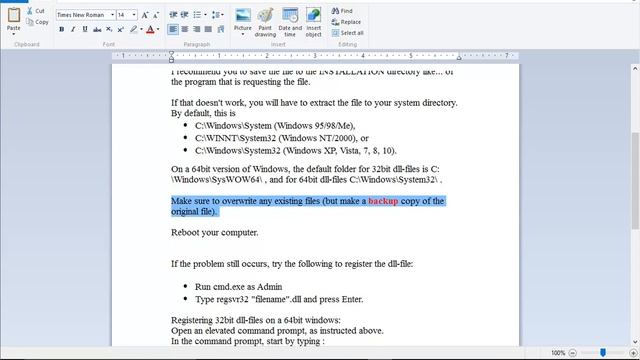
Task: Click the red word "backup"
Action: (383, 201)
